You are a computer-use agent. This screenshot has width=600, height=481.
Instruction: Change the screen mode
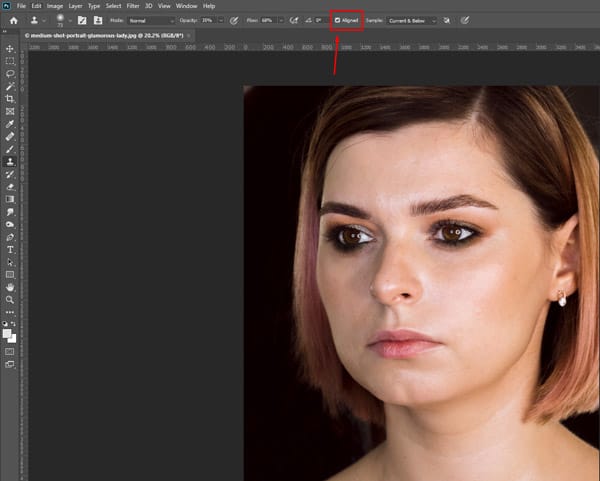(10, 364)
